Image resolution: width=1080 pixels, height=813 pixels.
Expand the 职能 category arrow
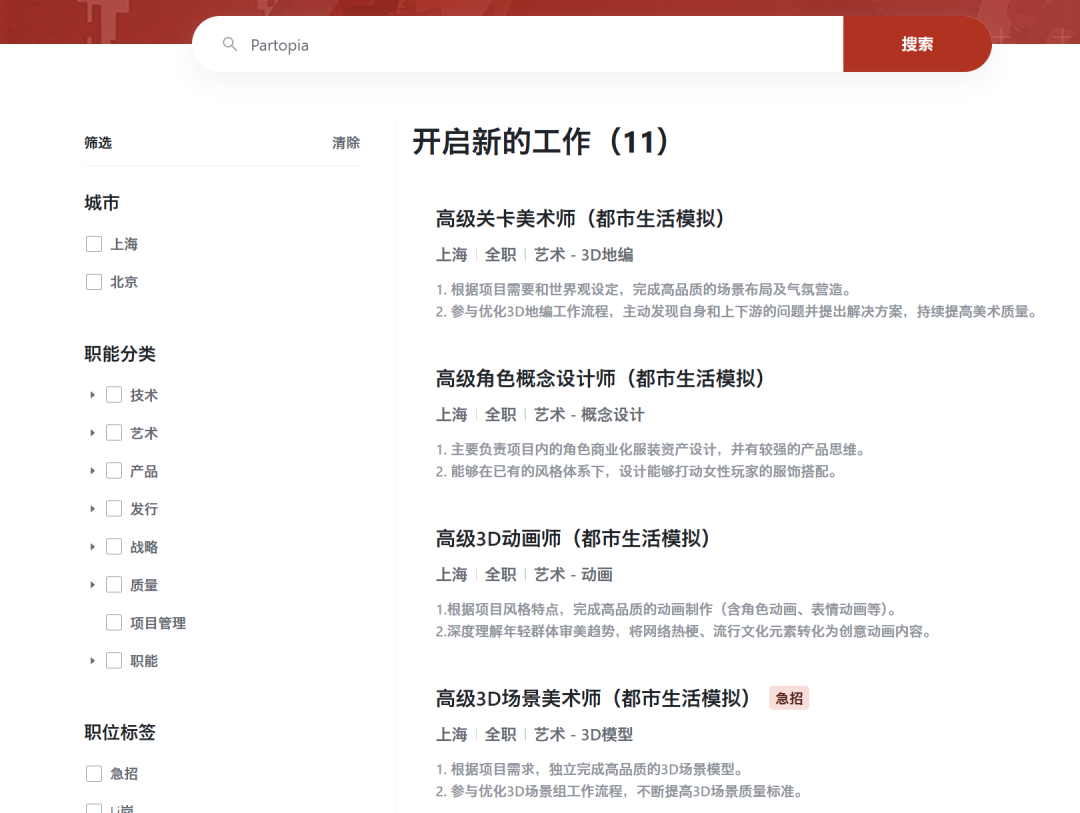[92, 661]
